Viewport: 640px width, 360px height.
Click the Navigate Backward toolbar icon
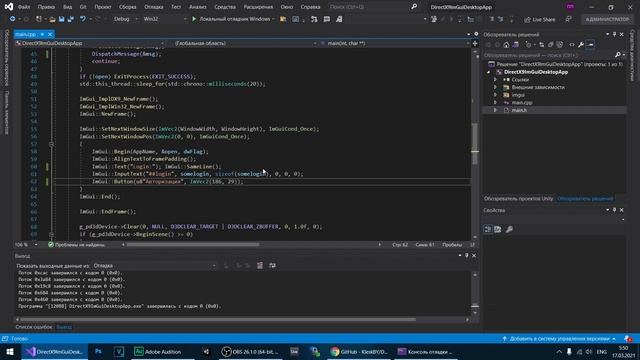point(13,19)
